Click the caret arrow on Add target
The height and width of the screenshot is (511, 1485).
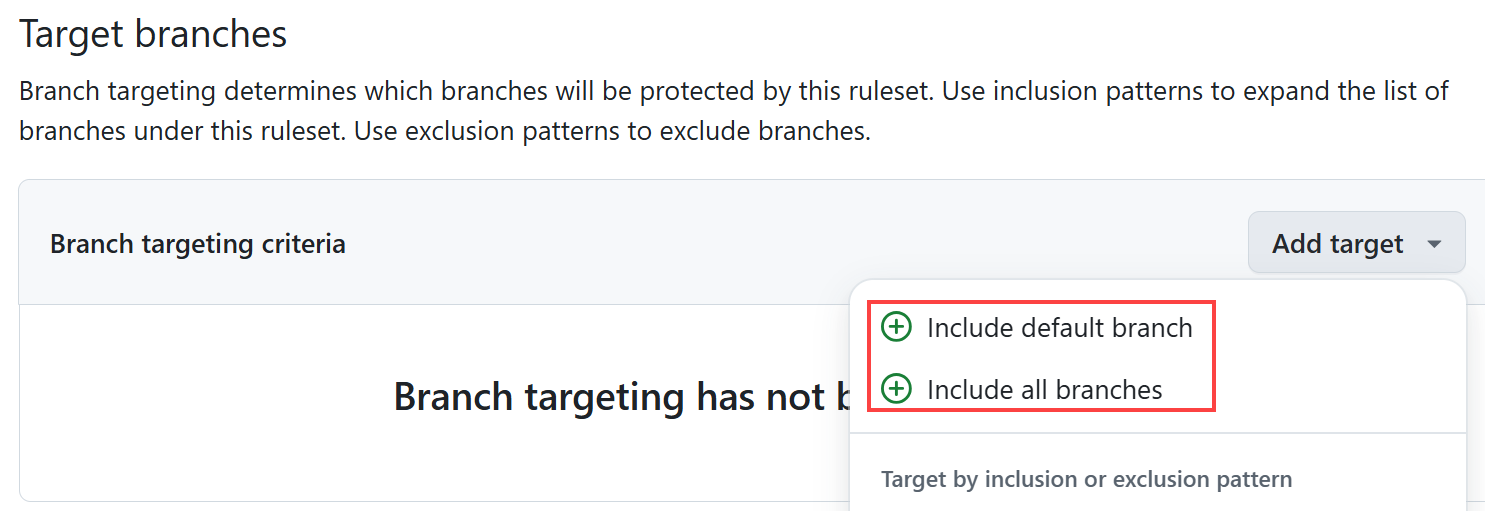(x=1434, y=244)
